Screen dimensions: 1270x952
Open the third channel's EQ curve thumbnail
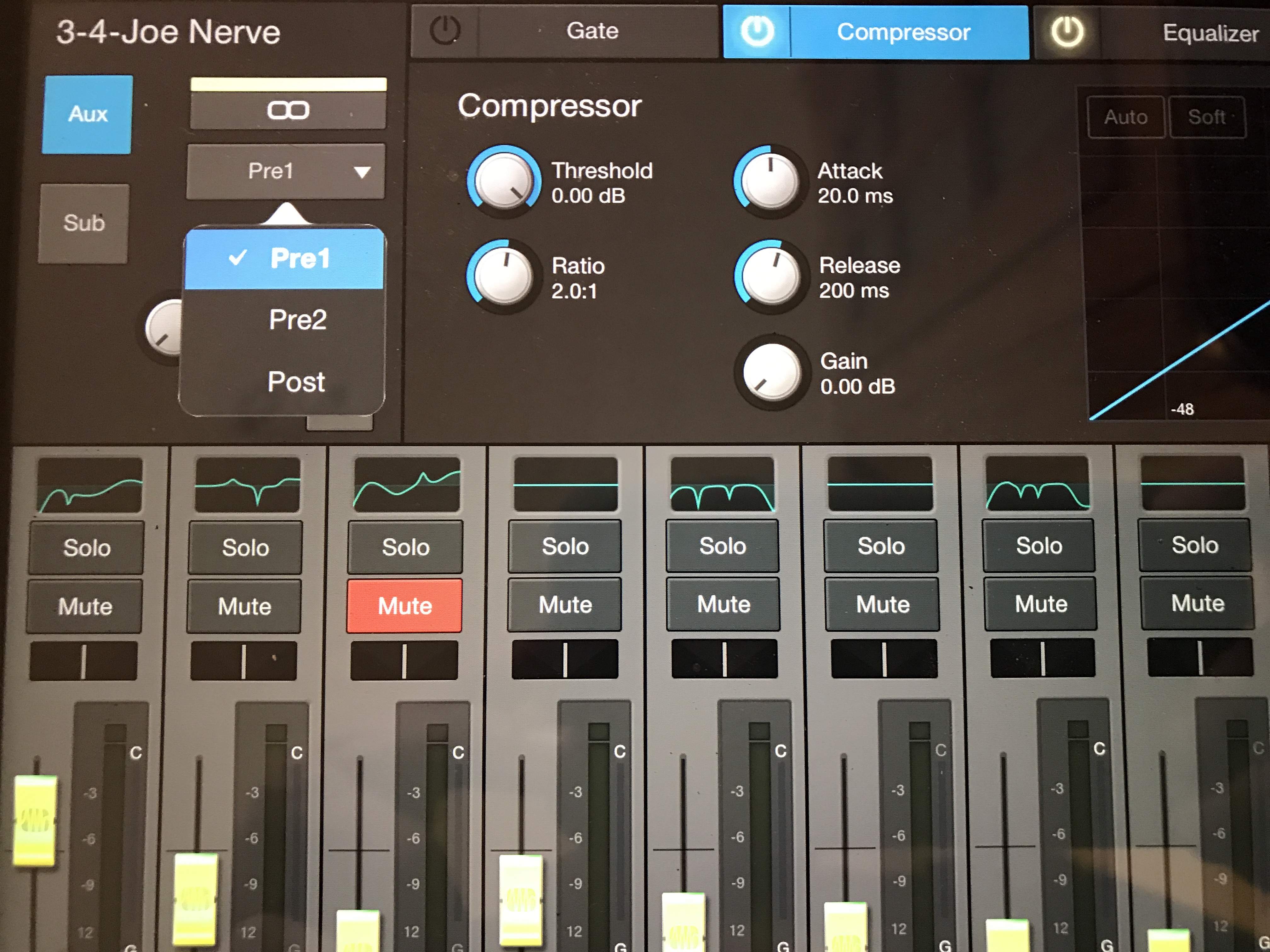pos(407,484)
